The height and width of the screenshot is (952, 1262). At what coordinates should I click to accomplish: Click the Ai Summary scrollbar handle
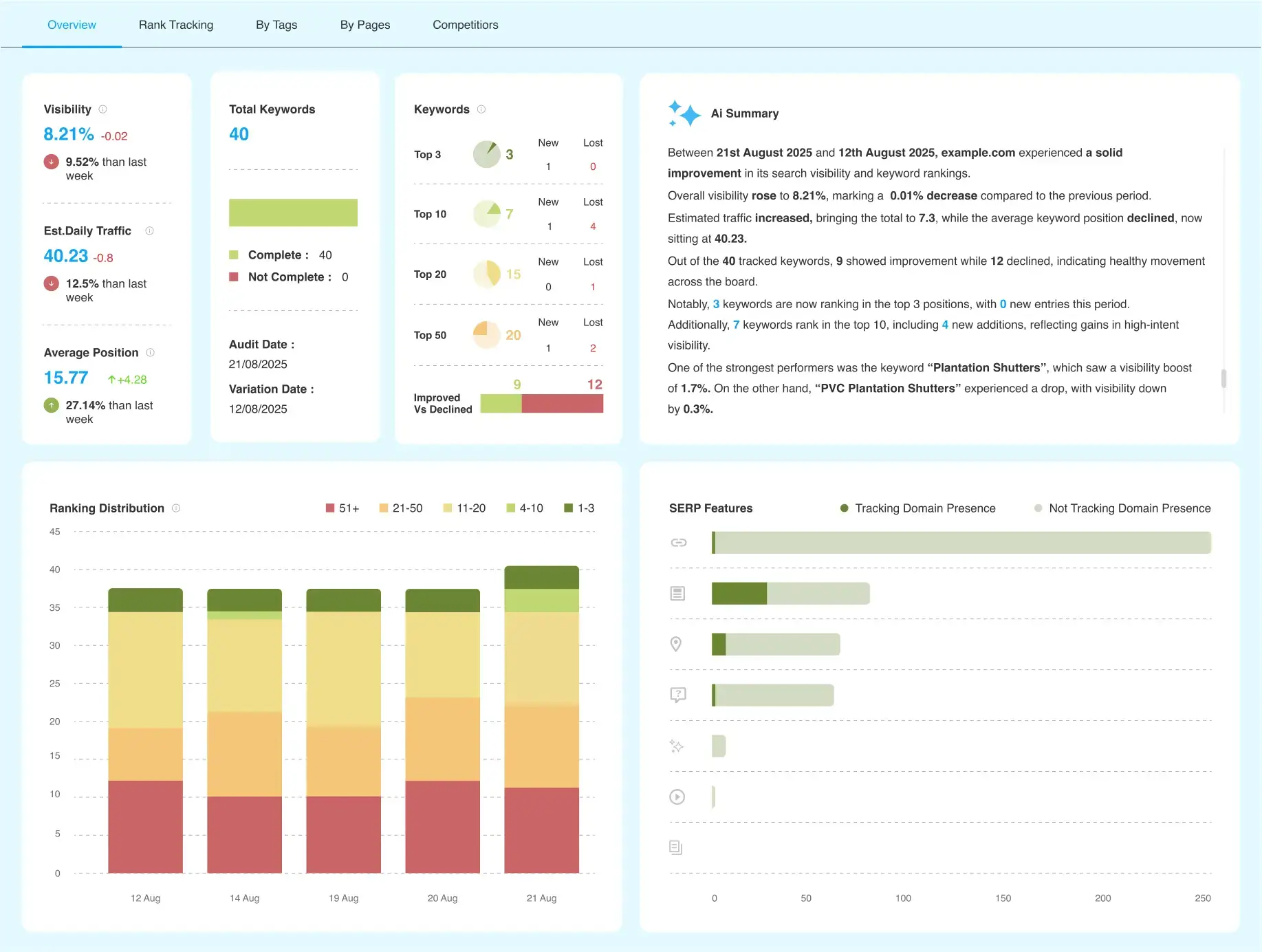(x=1223, y=378)
